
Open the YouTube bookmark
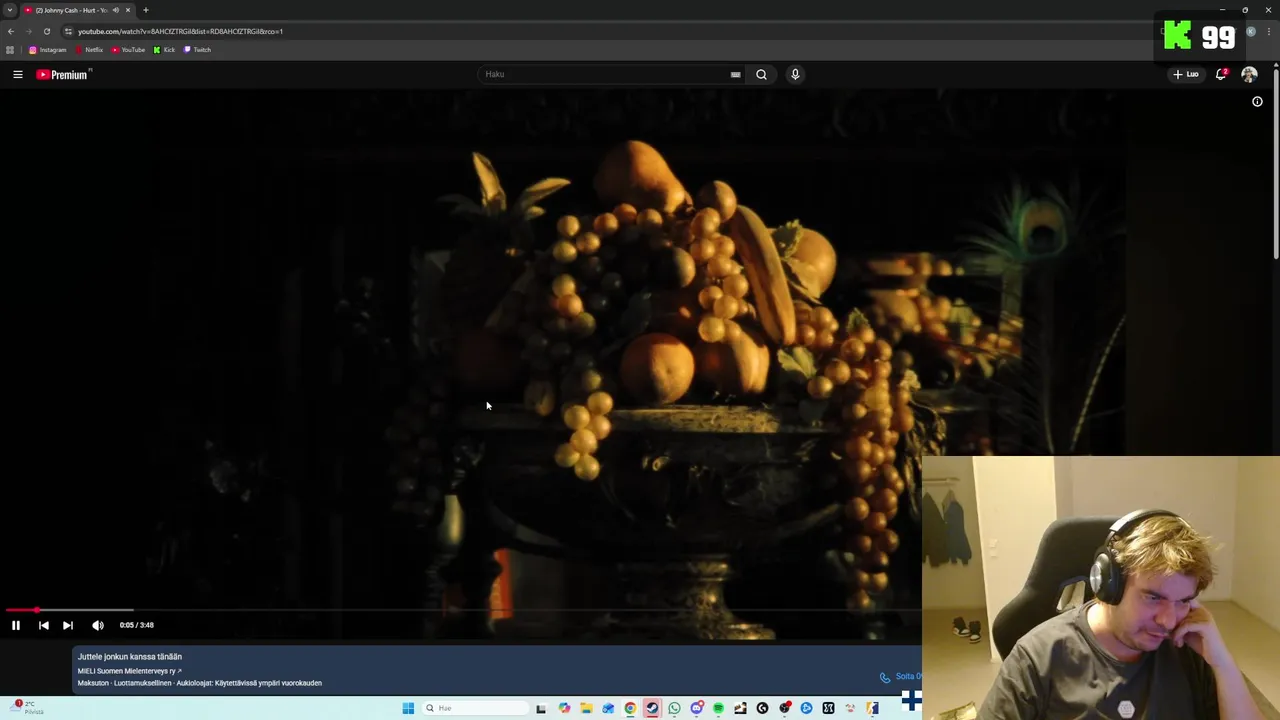tap(128, 50)
